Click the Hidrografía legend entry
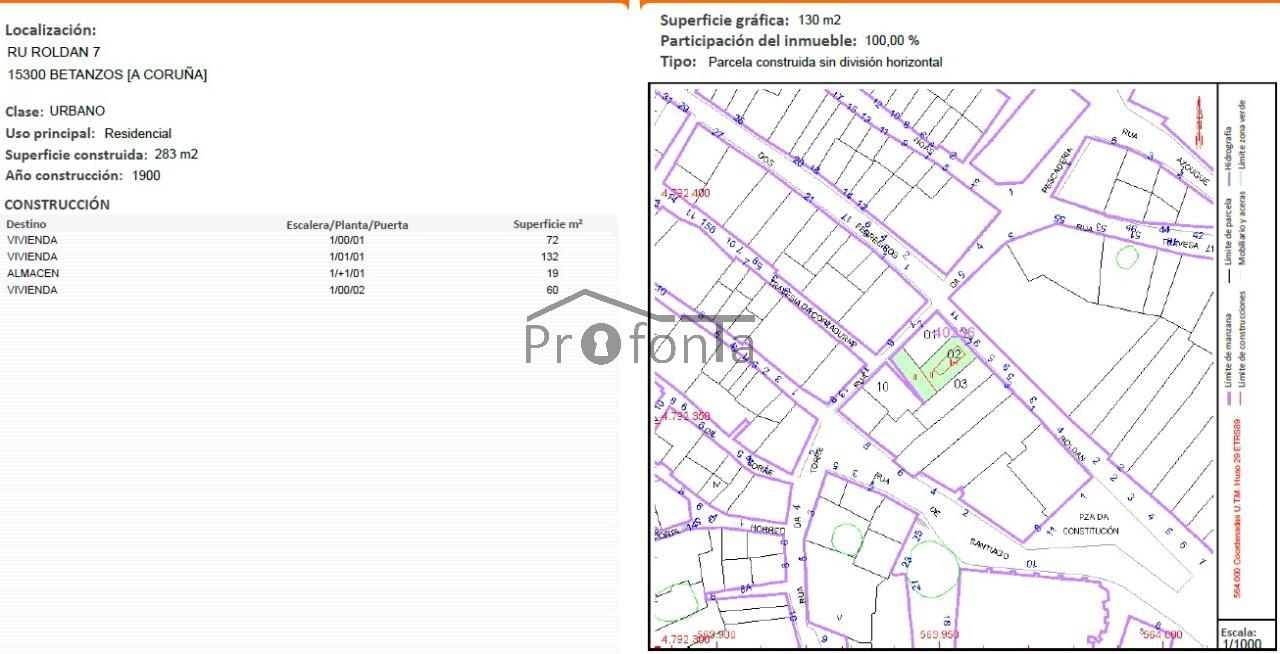 1229,146
